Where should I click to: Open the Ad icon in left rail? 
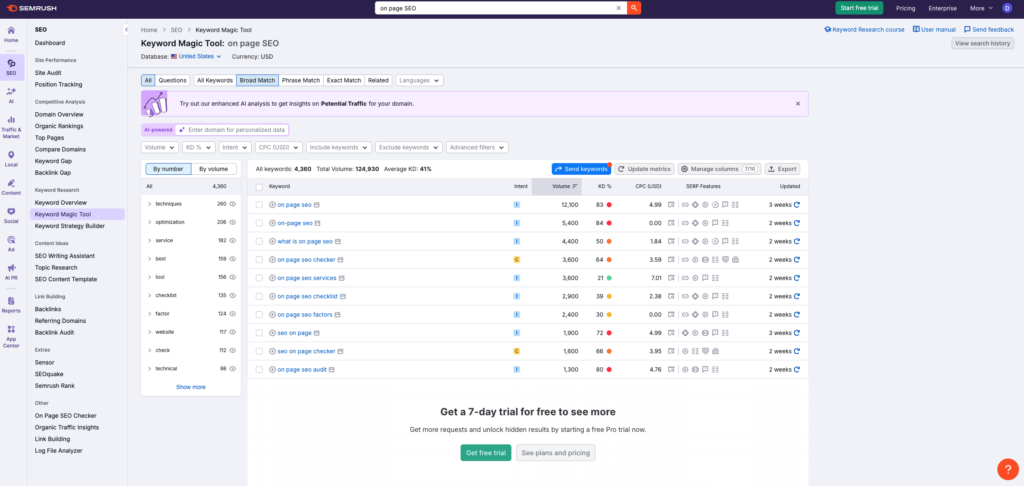click(11, 244)
